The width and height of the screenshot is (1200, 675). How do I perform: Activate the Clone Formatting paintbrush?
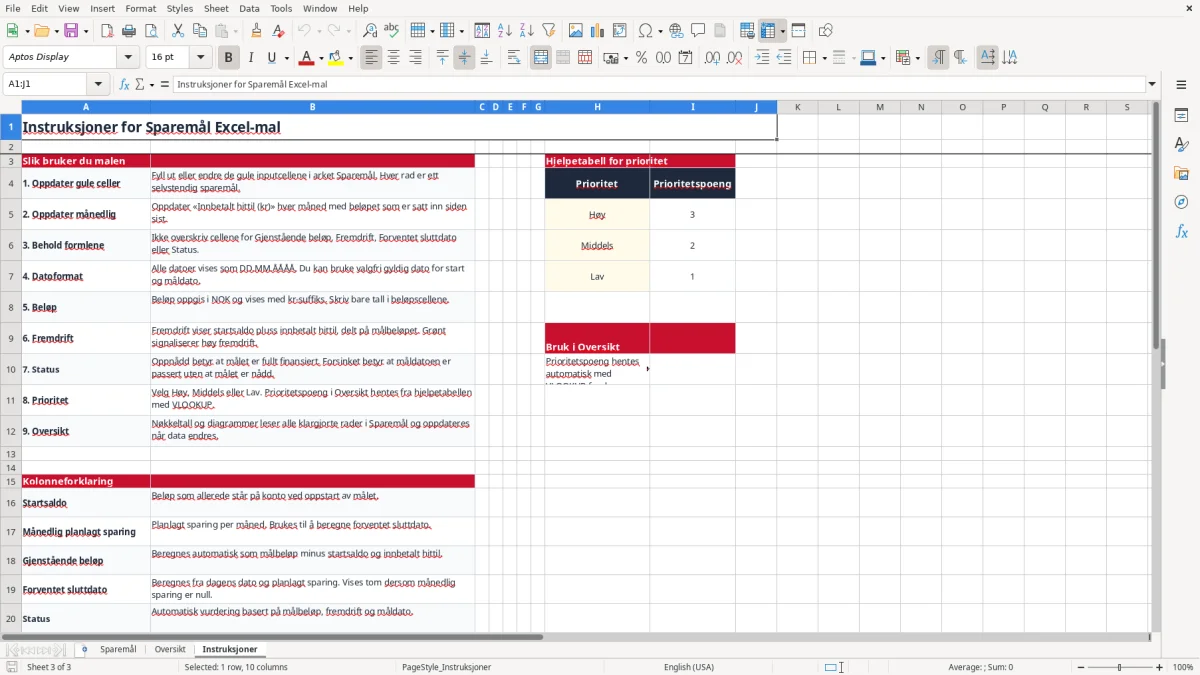(x=256, y=31)
